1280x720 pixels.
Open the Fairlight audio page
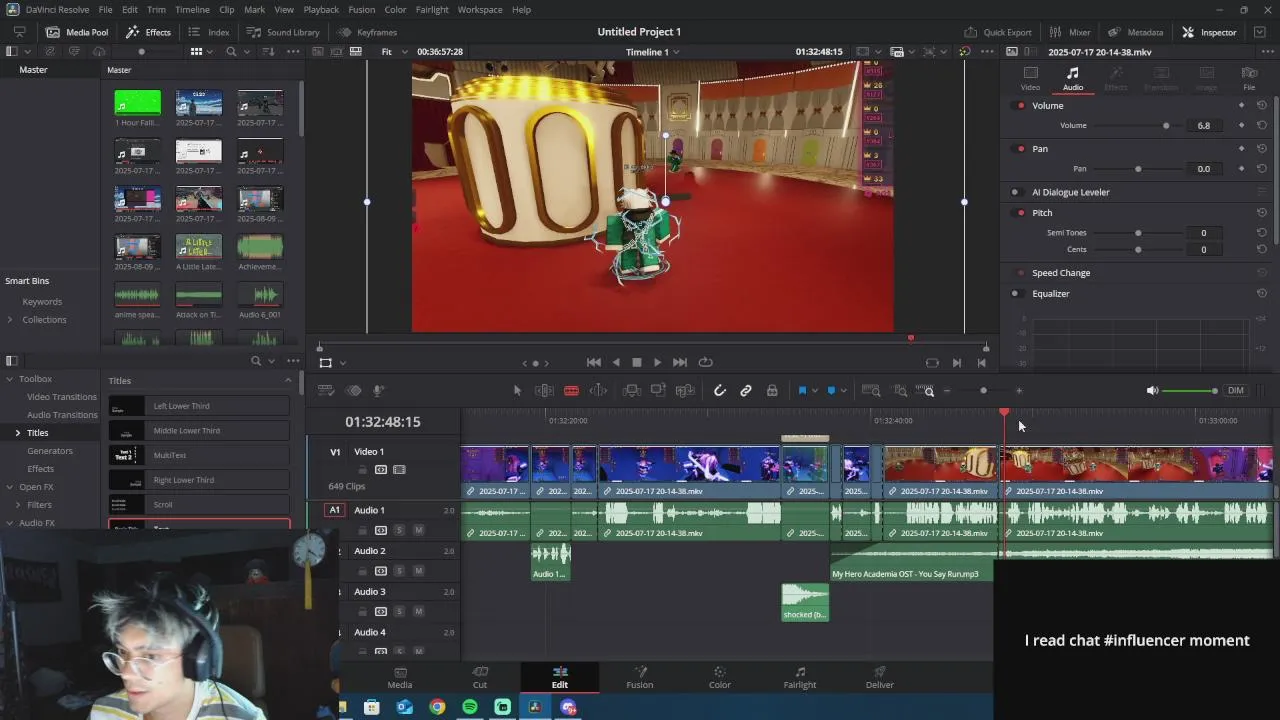(x=800, y=678)
